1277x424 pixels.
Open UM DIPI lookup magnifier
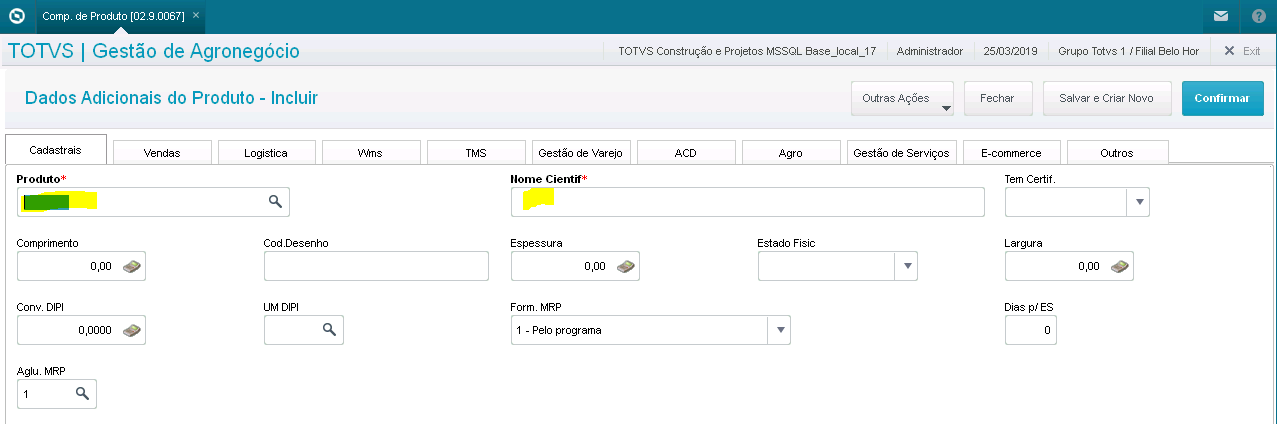coord(328,330)
